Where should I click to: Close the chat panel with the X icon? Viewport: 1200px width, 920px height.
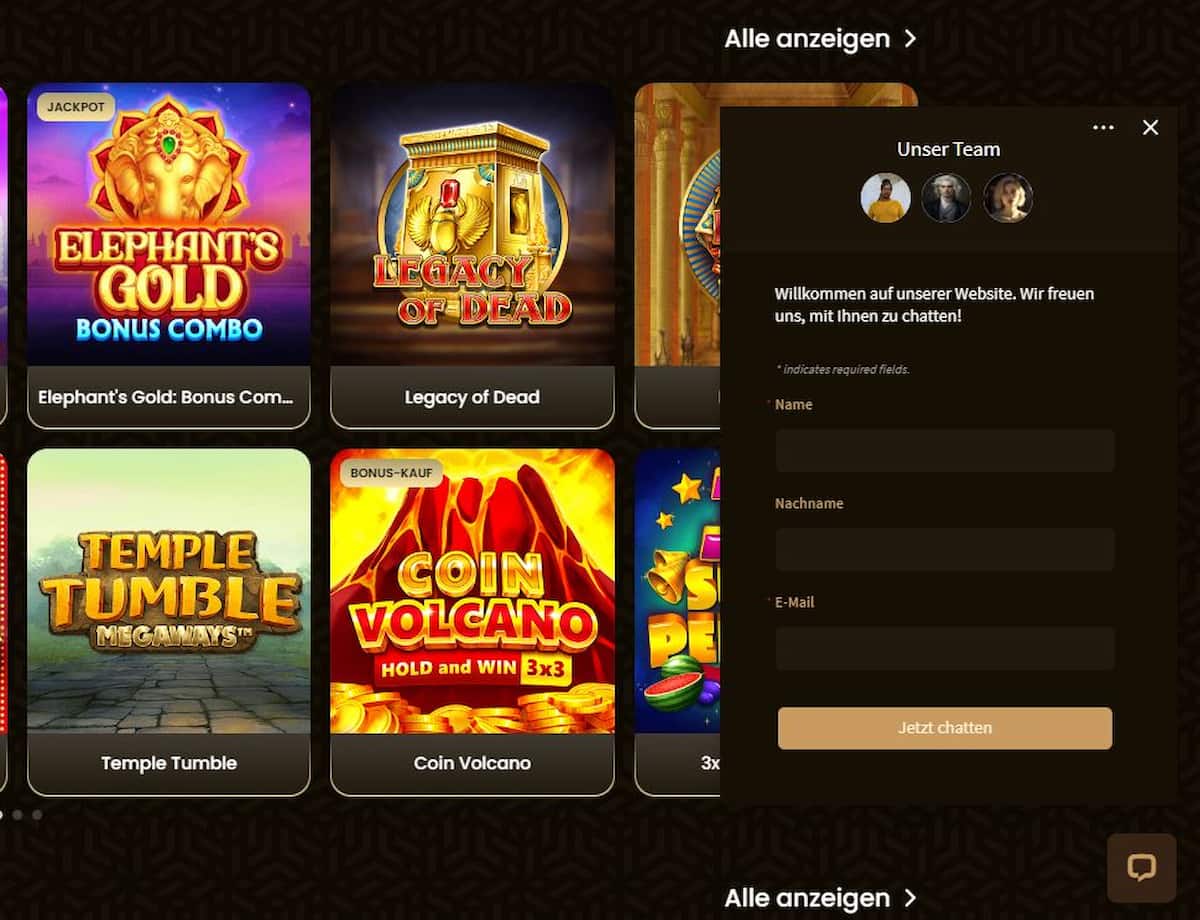[x=1150, y=128]
